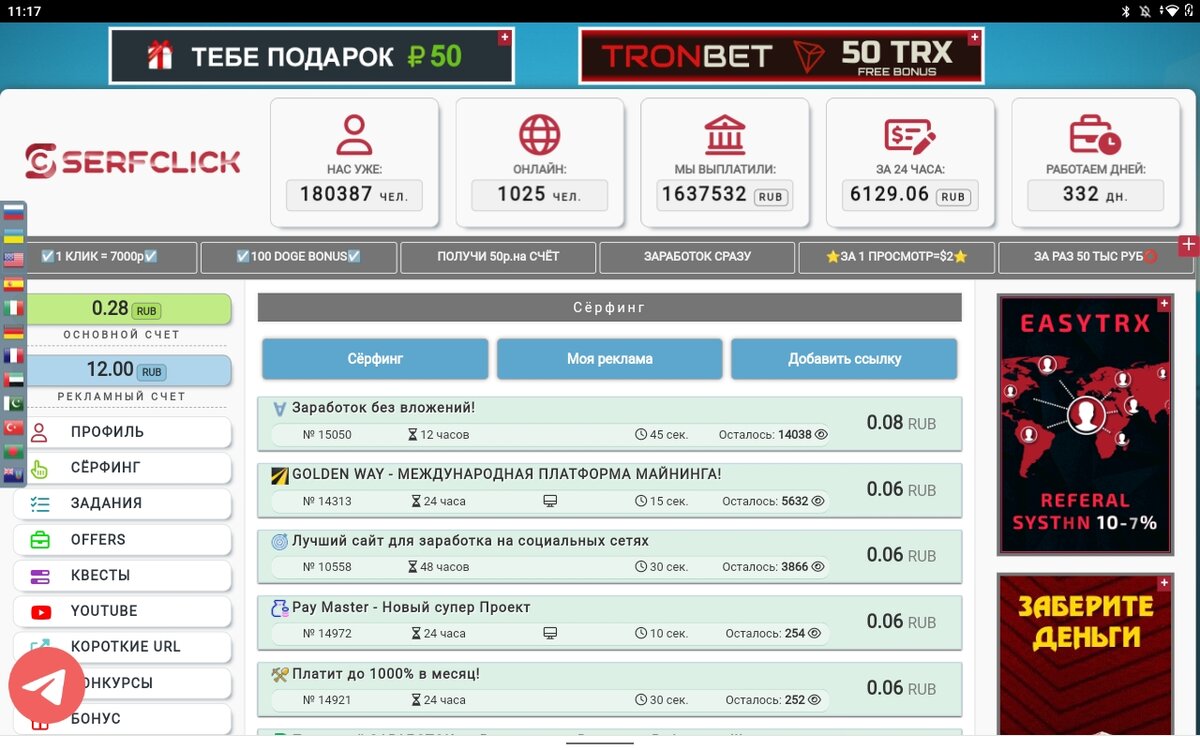Viewport: 1200px width, 750px height.
Task: Open the Telegram floating button
Action: pos(47,685)
